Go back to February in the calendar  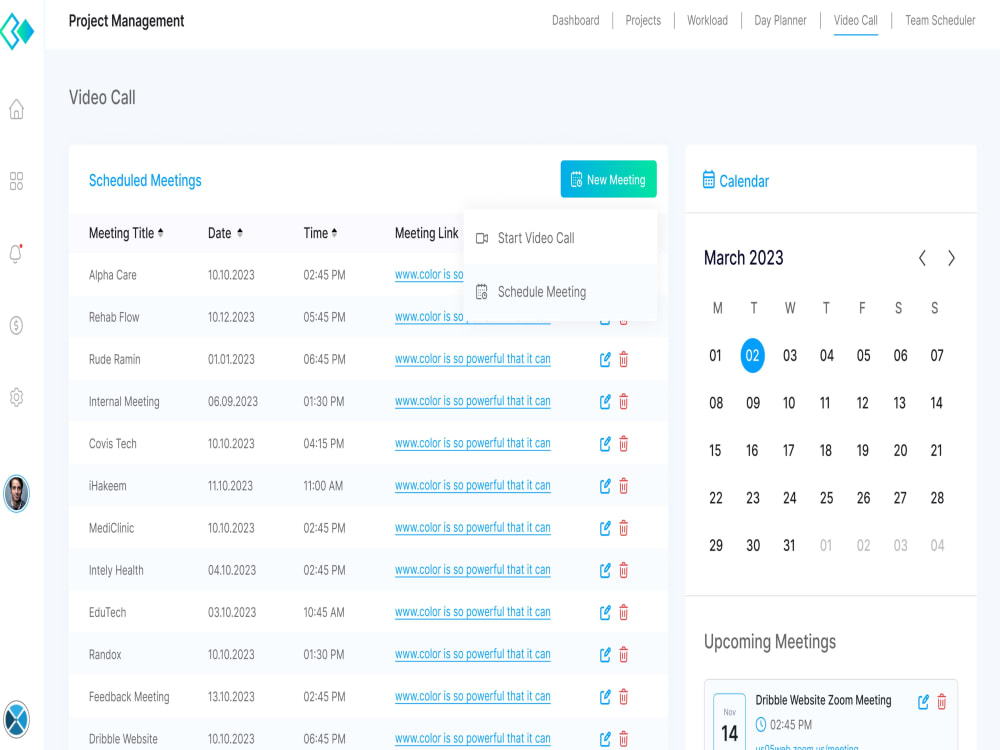pos(922,257)
